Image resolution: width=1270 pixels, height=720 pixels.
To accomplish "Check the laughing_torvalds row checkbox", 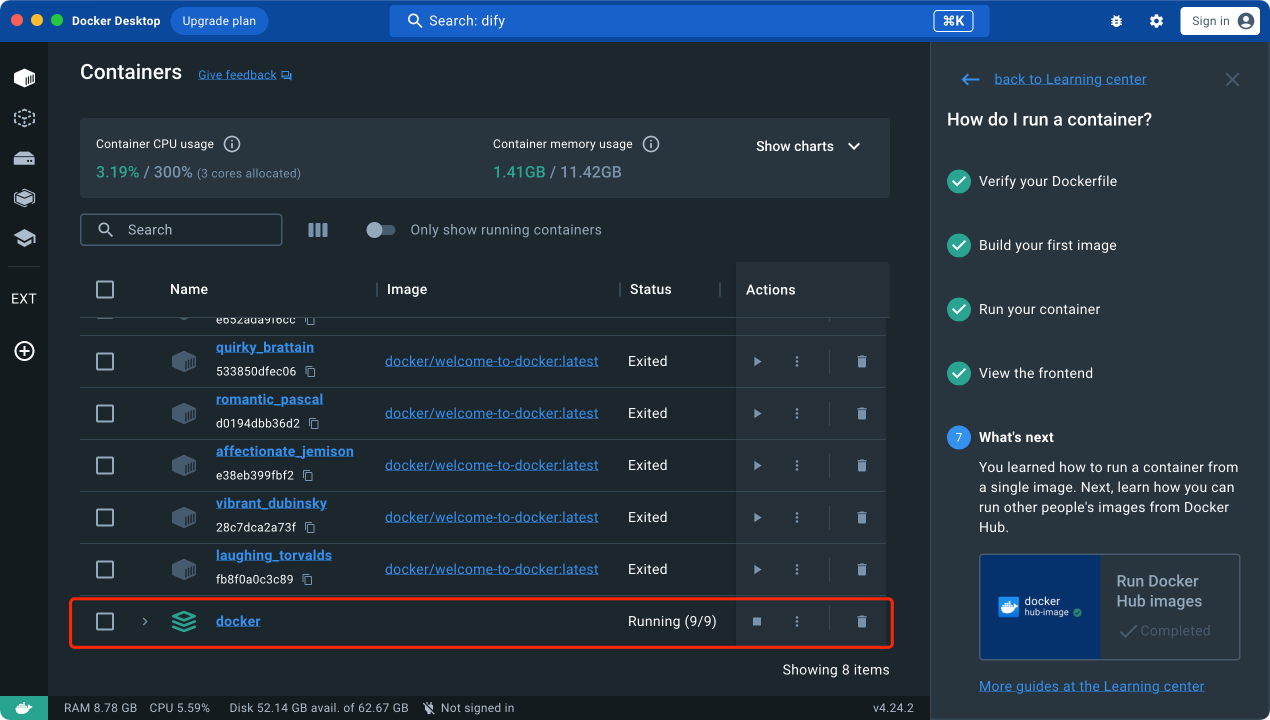I will click(x=105, y=569).
